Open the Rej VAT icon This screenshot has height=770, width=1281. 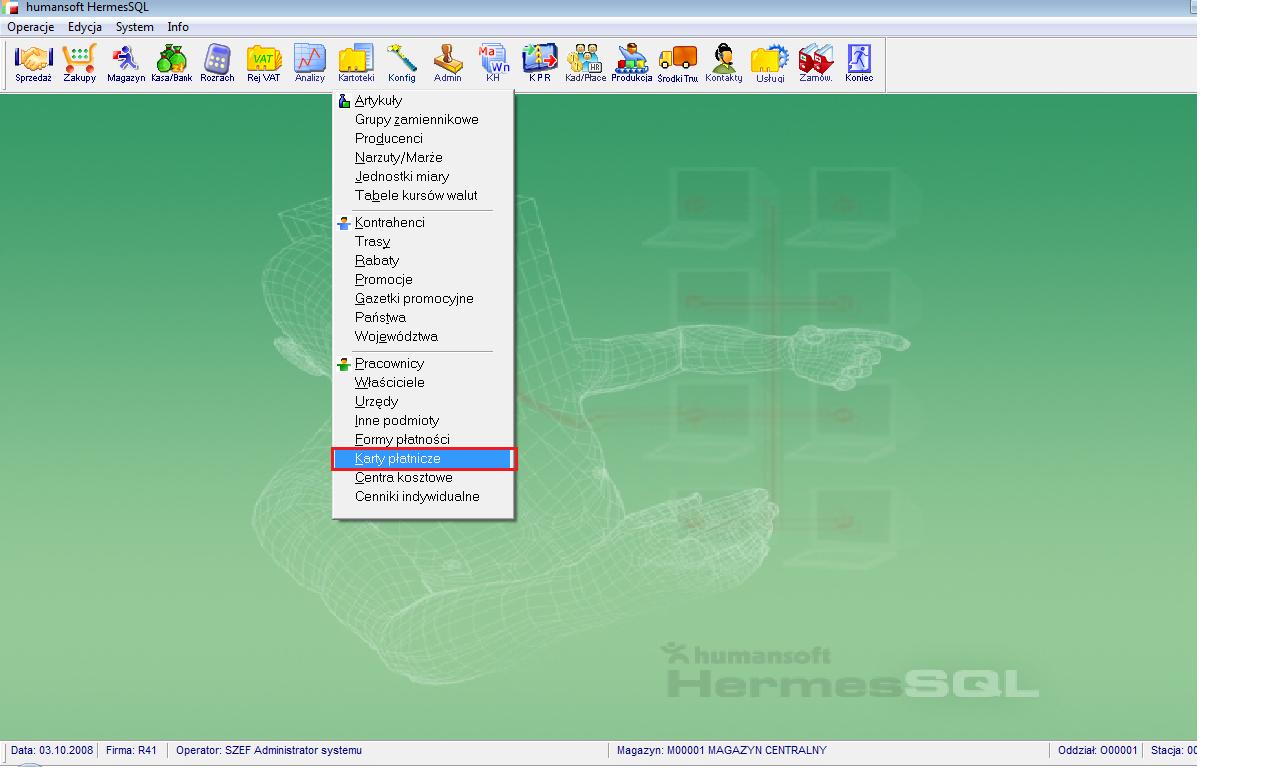click(x=264, y=63)
